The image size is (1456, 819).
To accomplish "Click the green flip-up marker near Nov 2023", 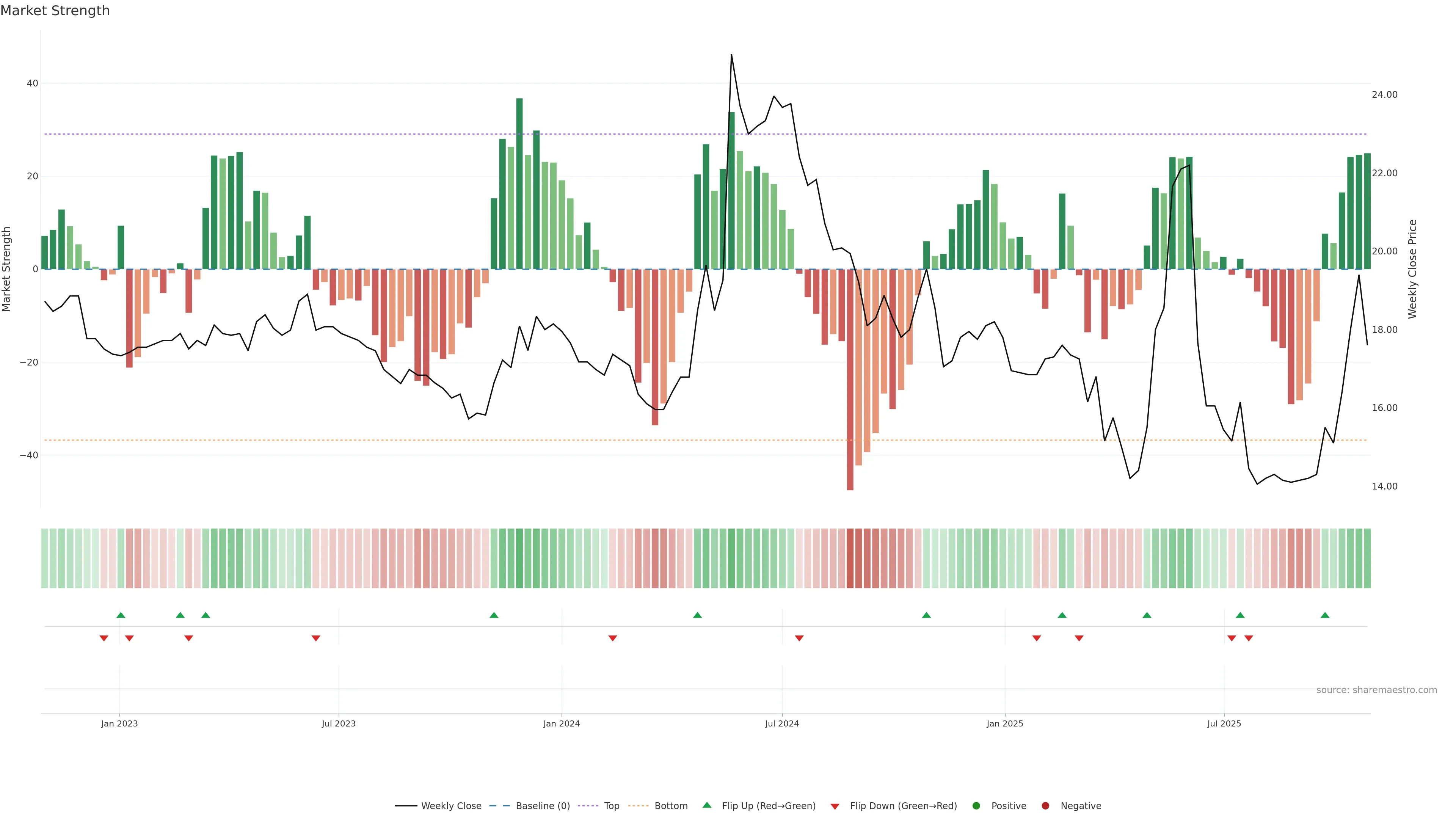I will tap(494, 615).
